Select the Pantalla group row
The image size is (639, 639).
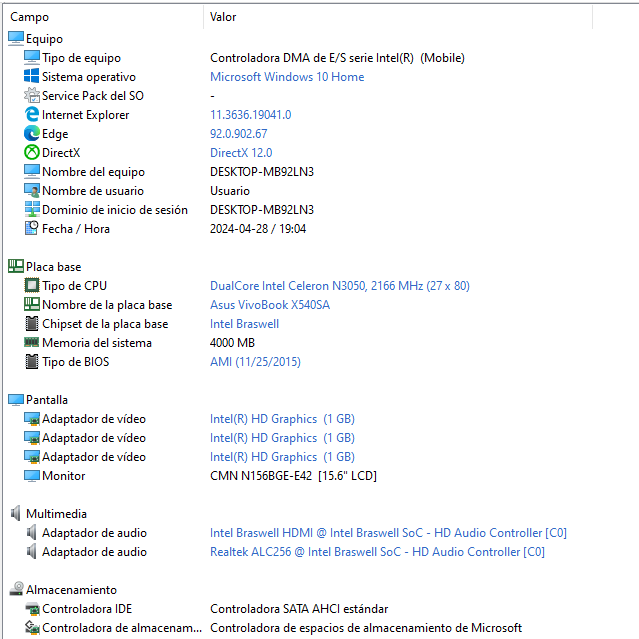tap(46, 400)
